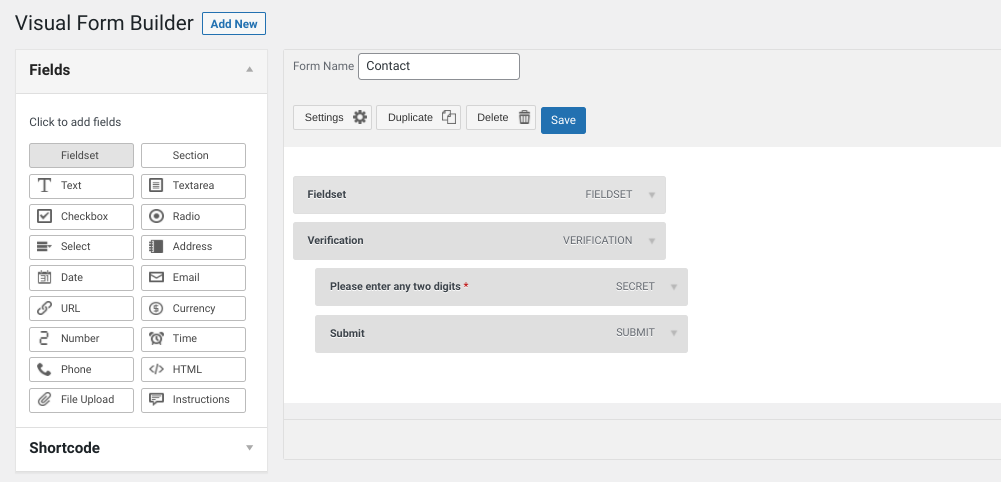Screen dimensions: 1001x482
Task: Duplicate the Contact form
Action: (418, 117)
